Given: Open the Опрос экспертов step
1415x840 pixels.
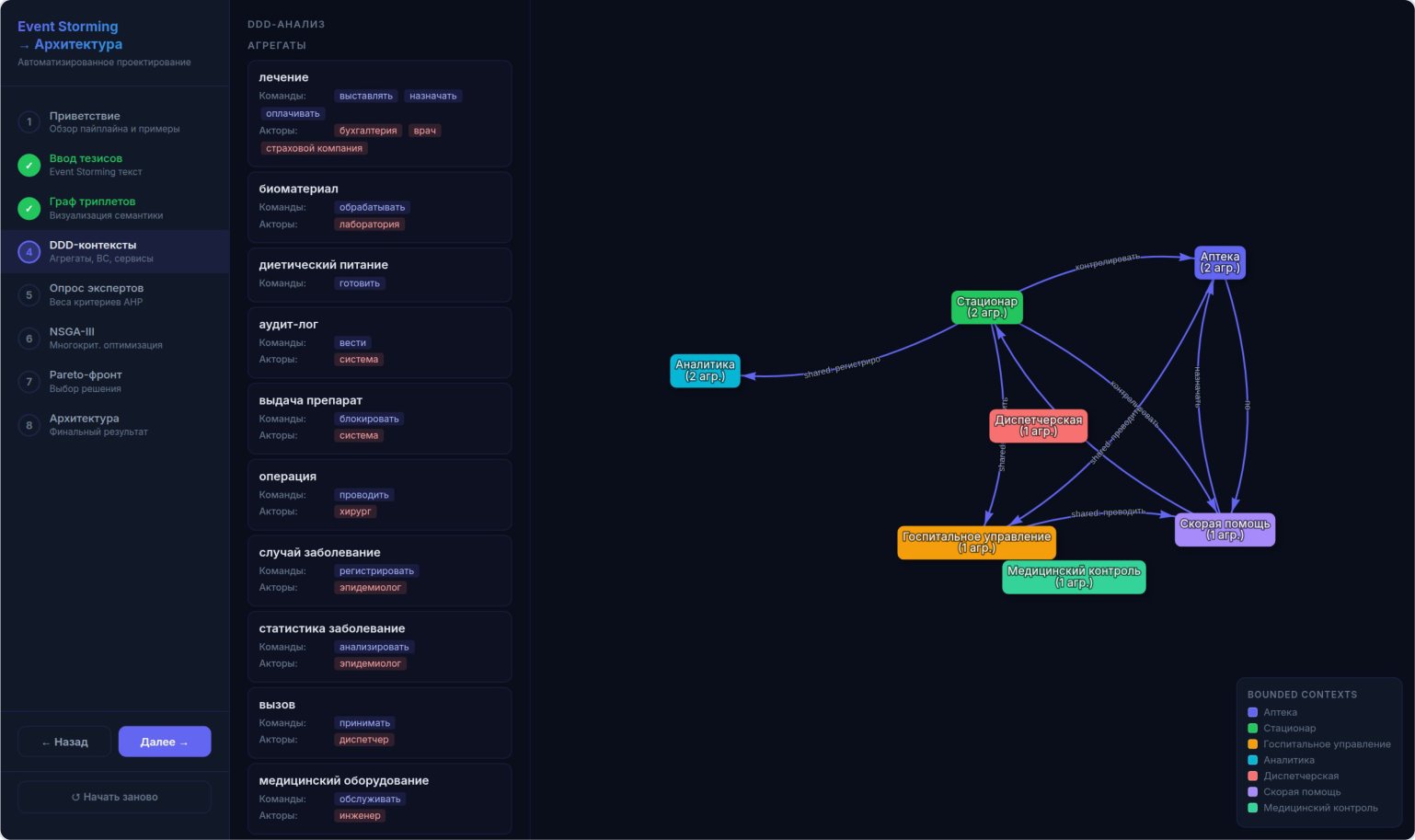Looking at the screenshot, I should point(115,294).
